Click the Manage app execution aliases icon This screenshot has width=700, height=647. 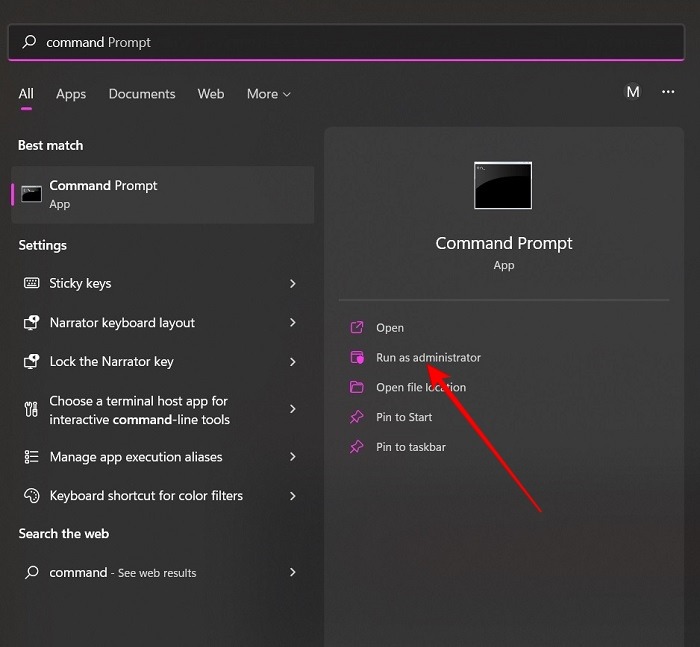tap(31, 457)
